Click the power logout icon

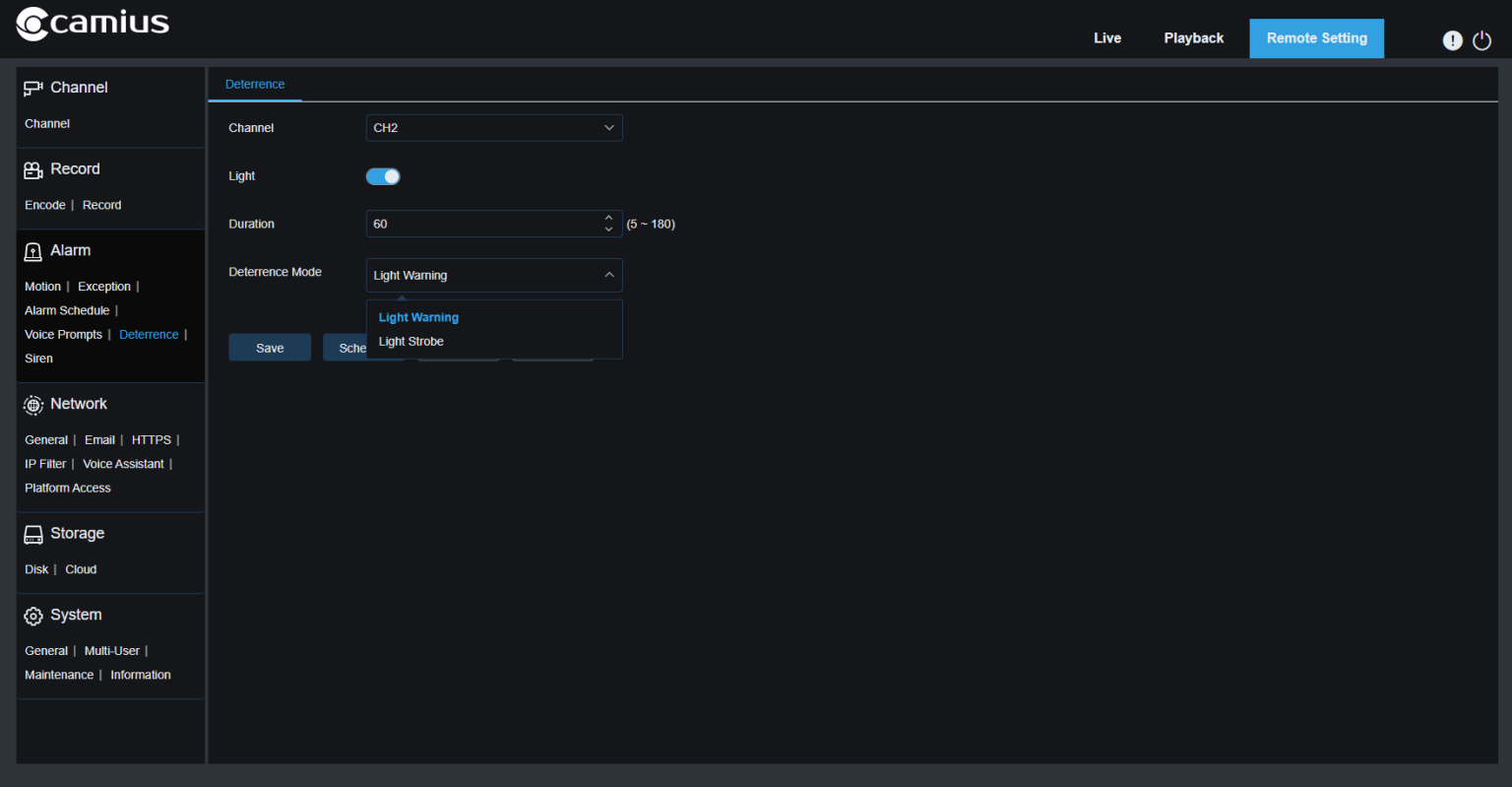1481,40
